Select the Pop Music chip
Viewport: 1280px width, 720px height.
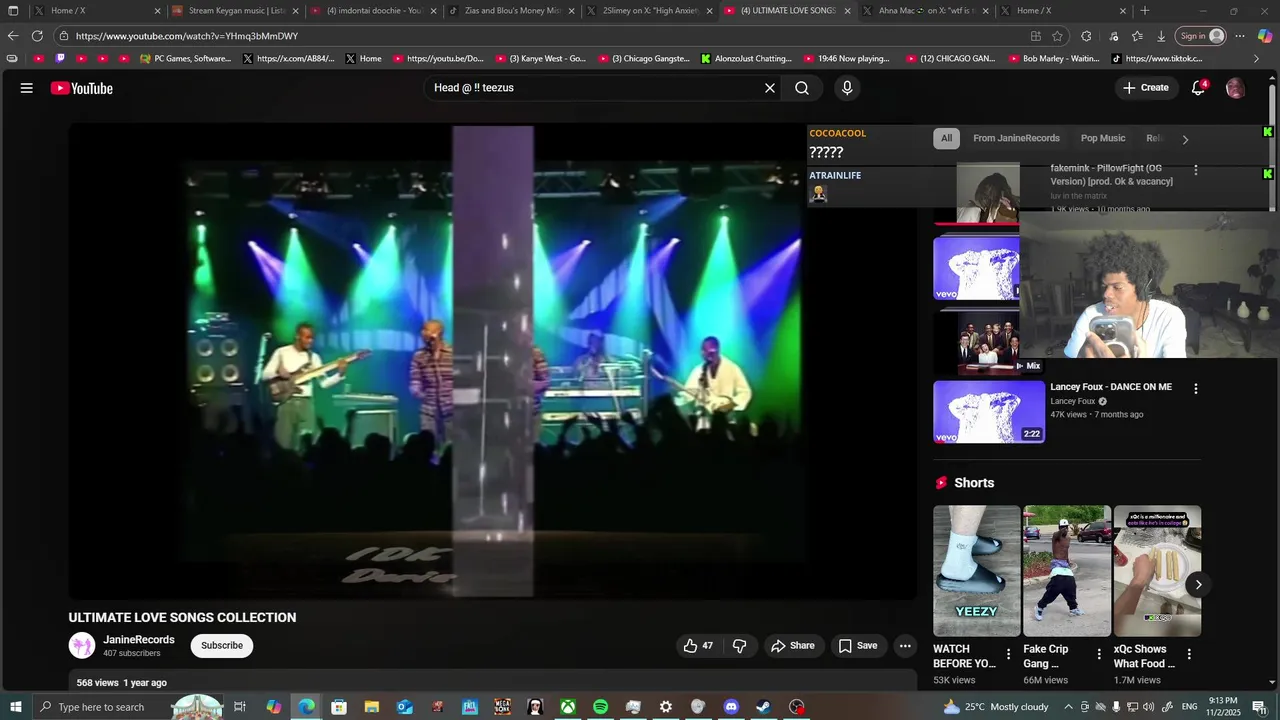click(x=1103, y=138)
